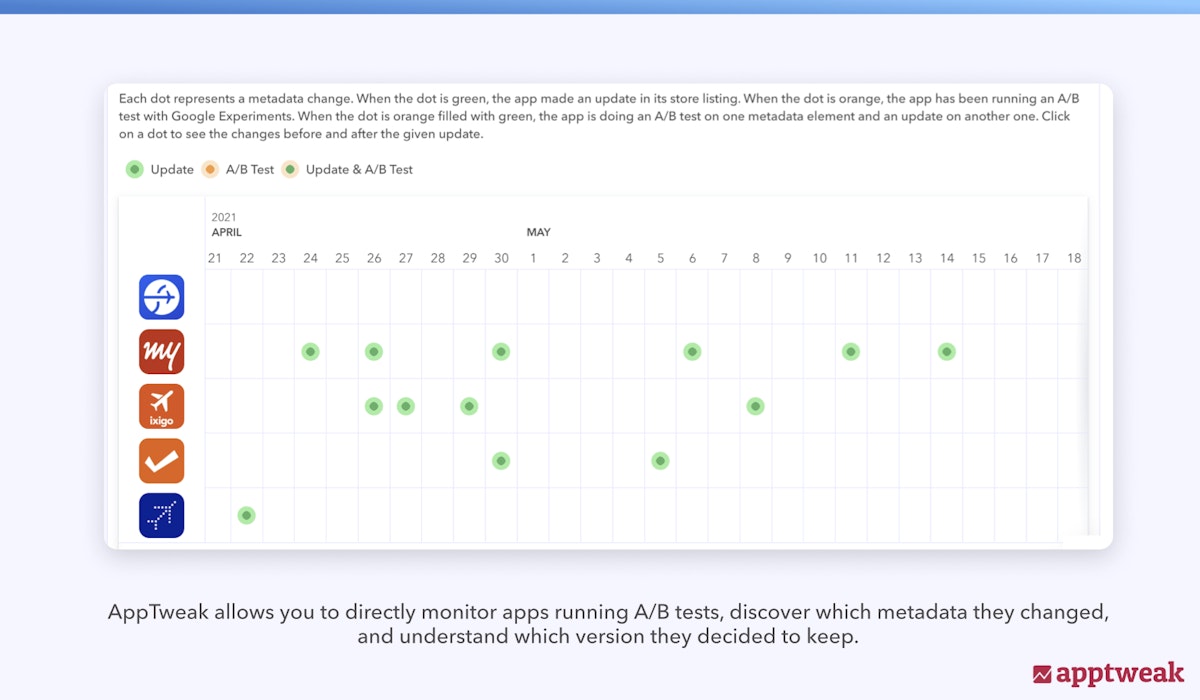The width and height of the screenshot is (1200, 700).
Task: Click the APRIL month label in timeline header
Action: (227, 232)
